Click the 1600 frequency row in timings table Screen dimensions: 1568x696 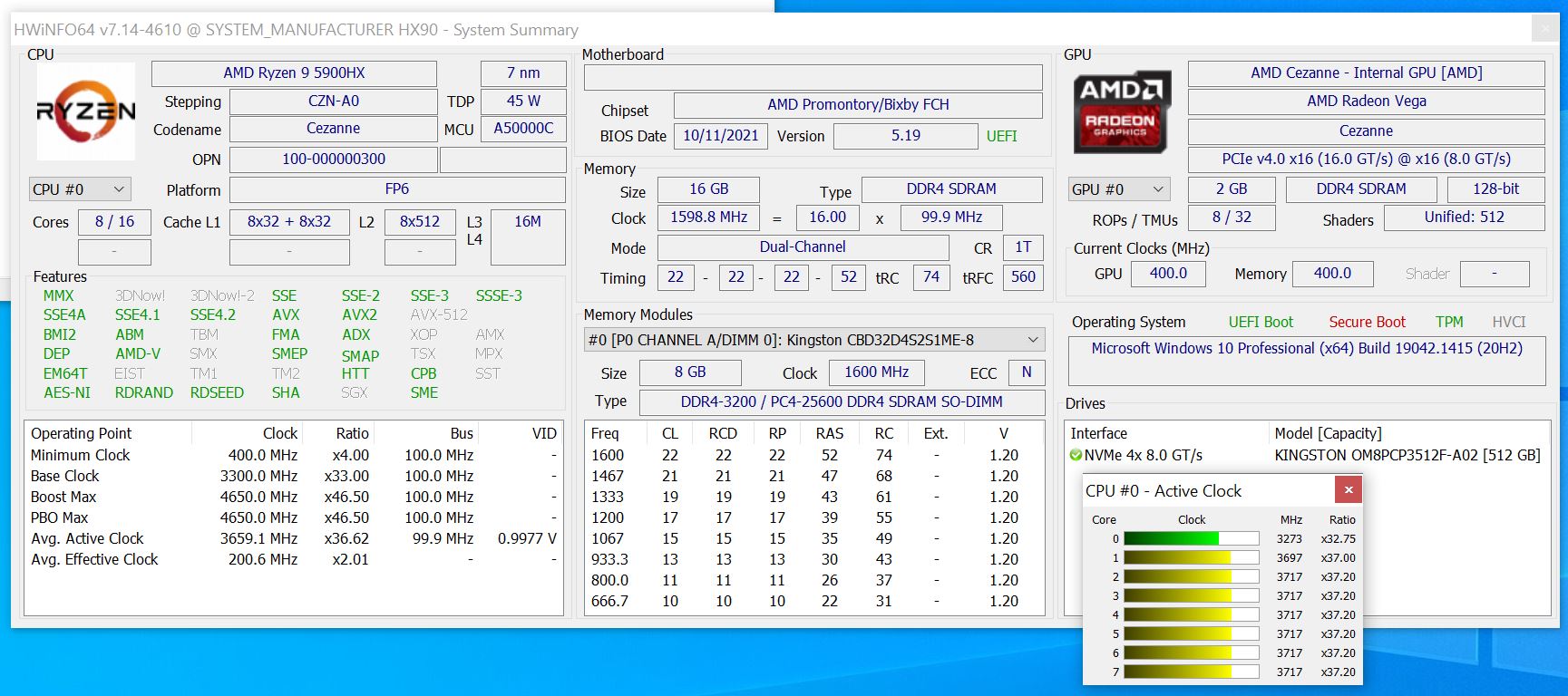point(813,455)
